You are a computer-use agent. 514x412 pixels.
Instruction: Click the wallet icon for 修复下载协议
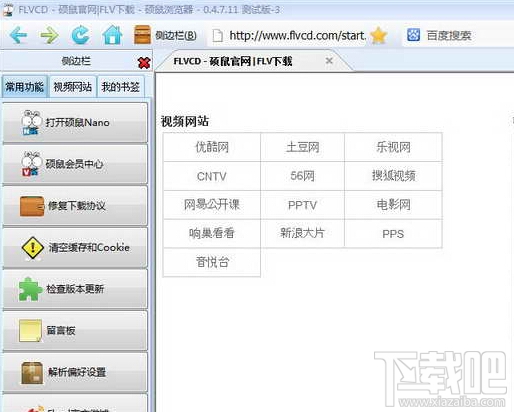click(32, 206)
